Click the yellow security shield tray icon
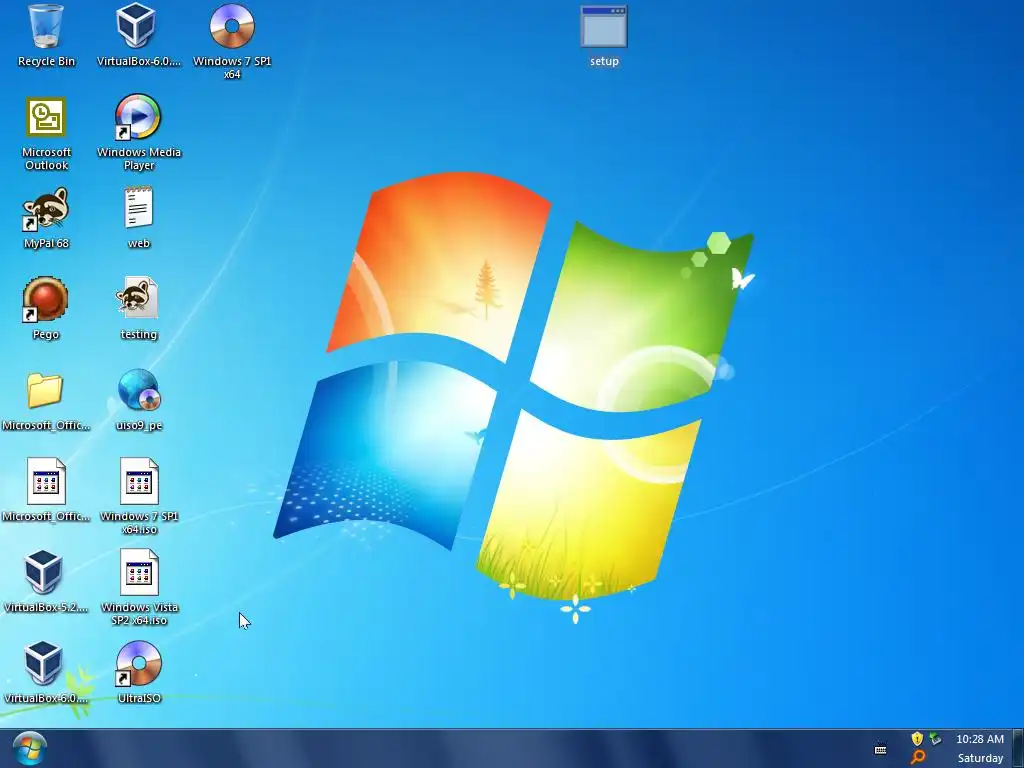The image size is (1024, 768). pyautogui.click(x=917, y=739)
